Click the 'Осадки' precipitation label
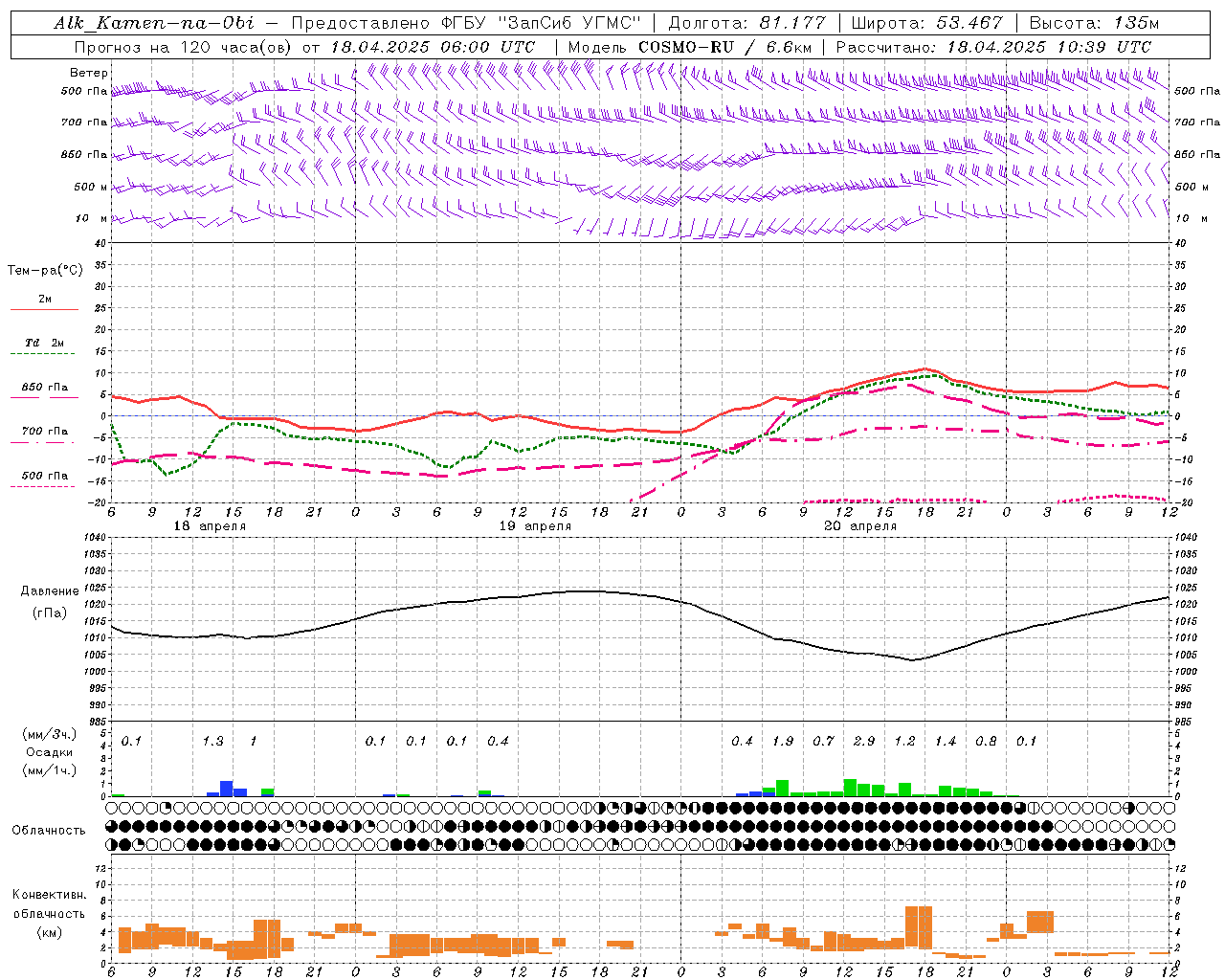Image resolution: width=1225 pixels, height=980 pixels. 49,752
